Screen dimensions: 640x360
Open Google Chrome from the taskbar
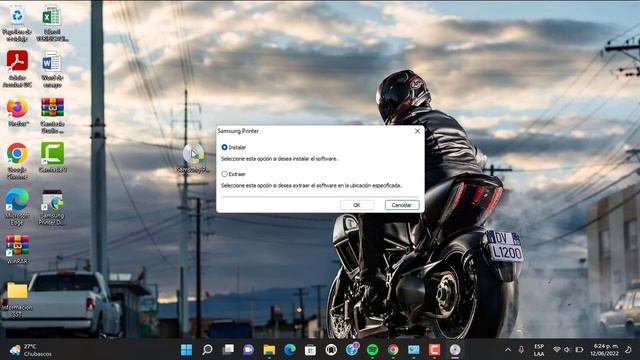pyautogui.click(x=393, y=350)
